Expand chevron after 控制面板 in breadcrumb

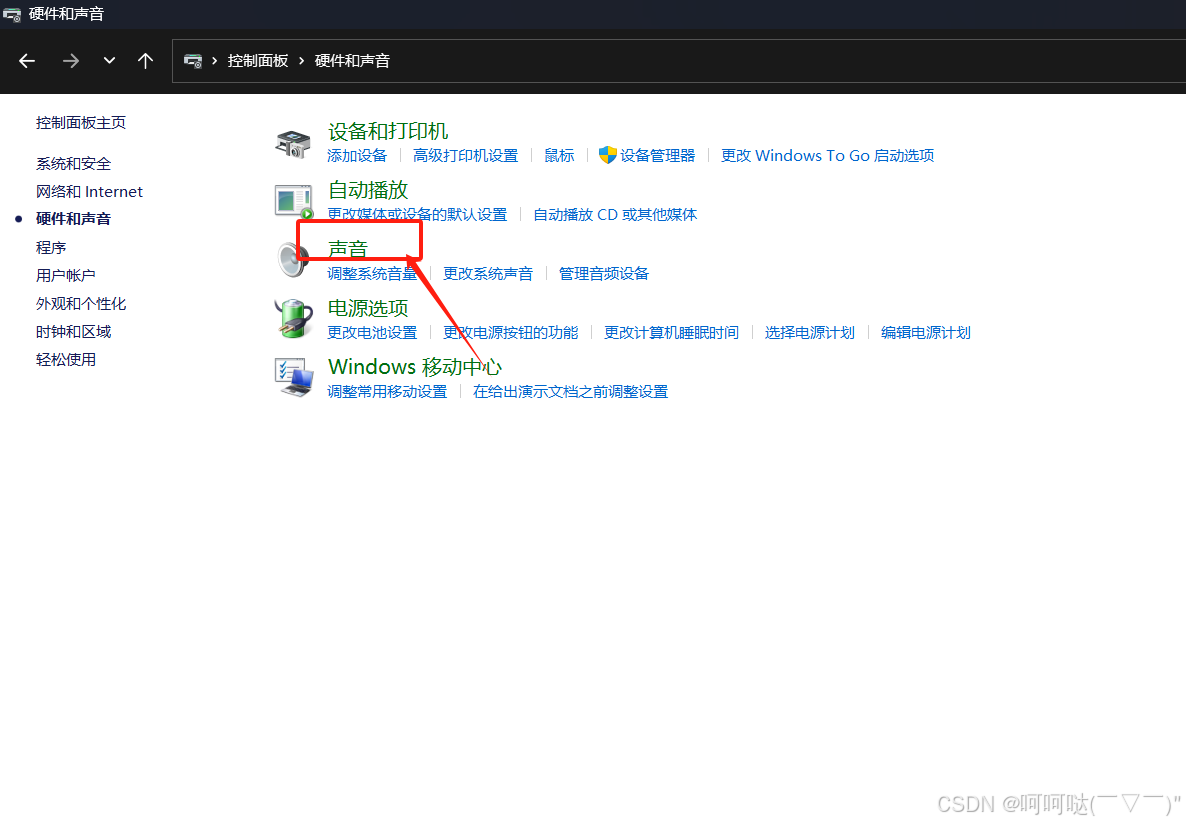[301, 61]
